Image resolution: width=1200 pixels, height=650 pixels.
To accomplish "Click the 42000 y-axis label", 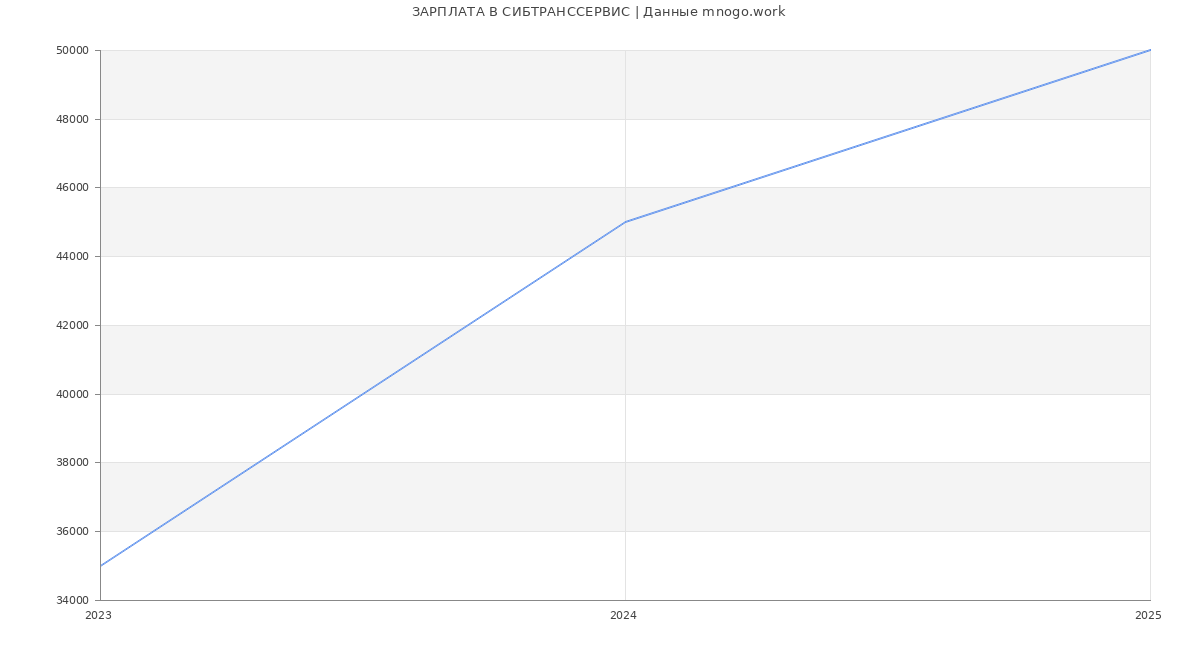I will [73, 326].
